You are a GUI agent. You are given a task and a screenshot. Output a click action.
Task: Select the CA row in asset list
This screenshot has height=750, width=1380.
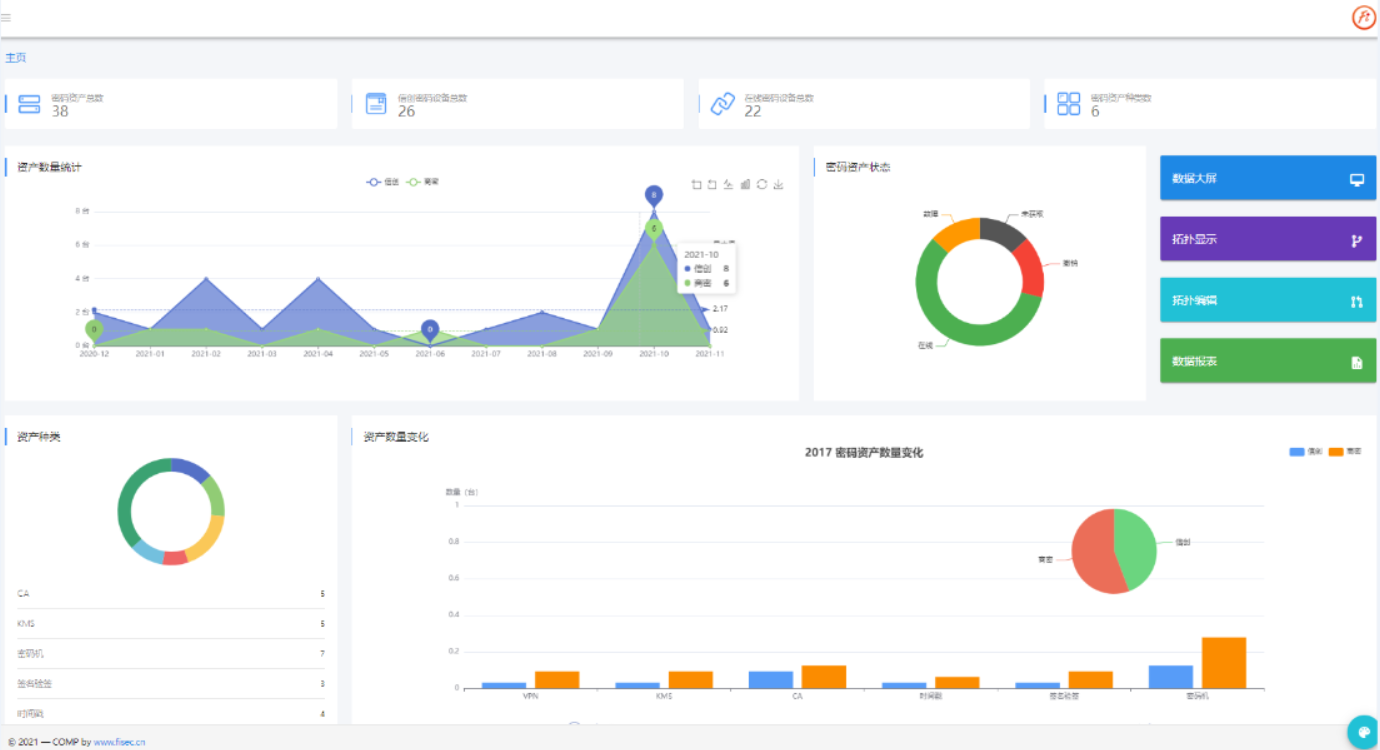(170, 594)
